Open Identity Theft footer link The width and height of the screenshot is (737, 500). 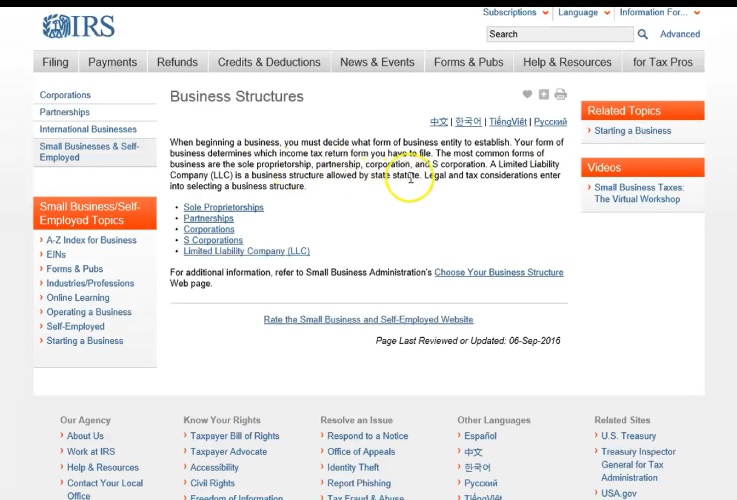[353, 468]
